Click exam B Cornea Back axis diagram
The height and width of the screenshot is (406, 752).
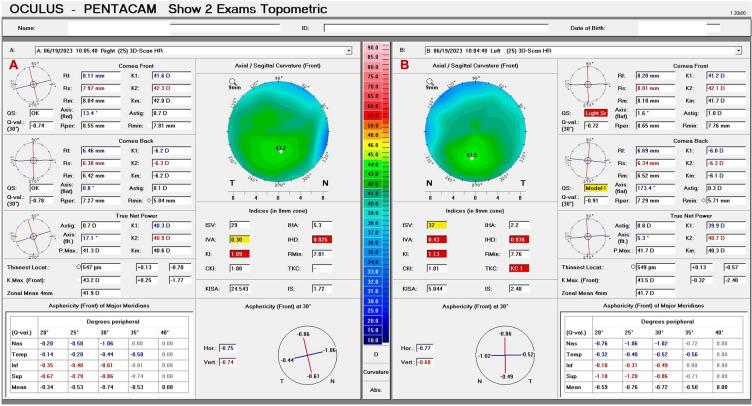[x=588, y=160]
